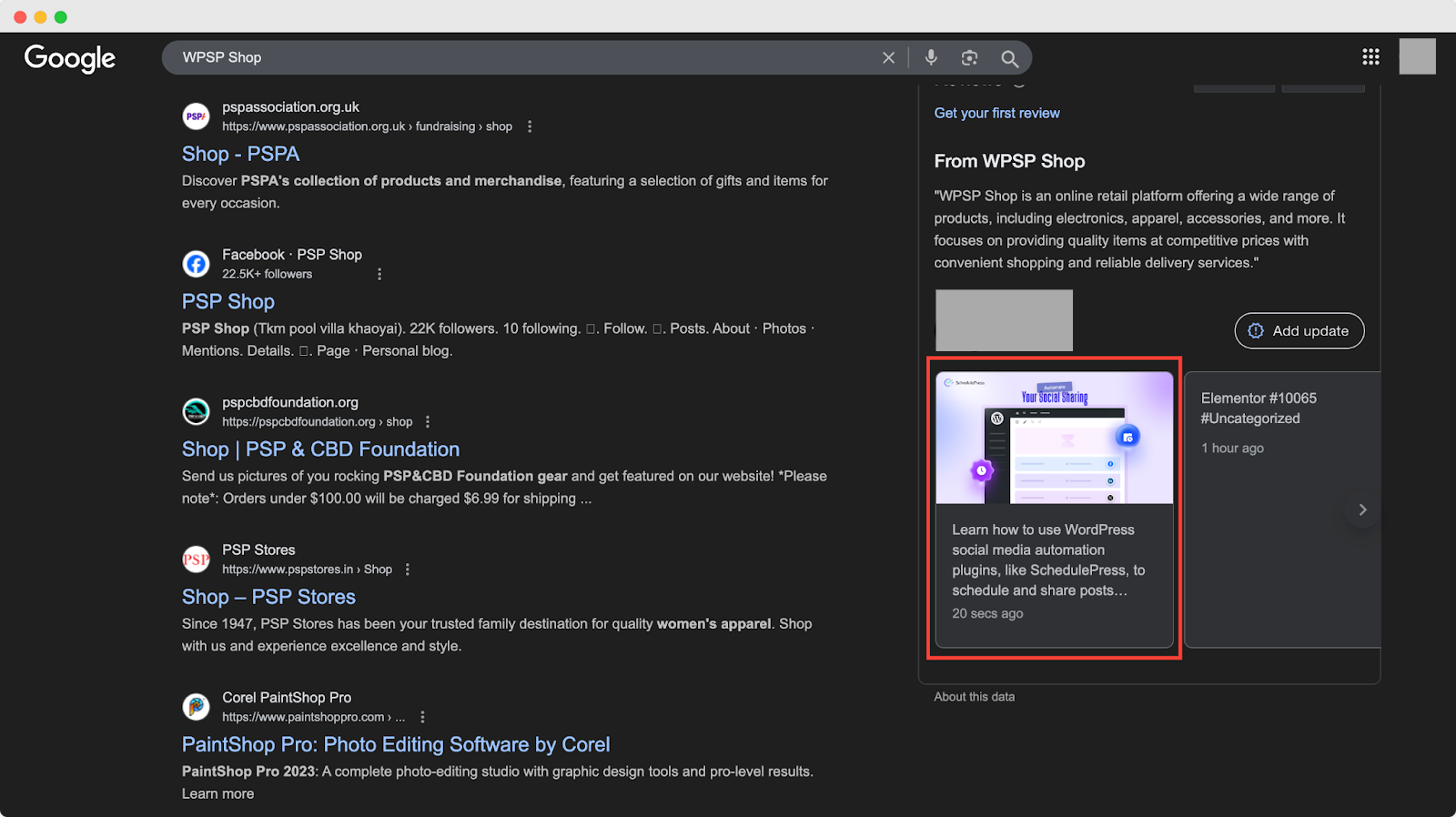Open the Shop – PSP Stores link
The width and height of the screenshot is (1456, 817).
point(268,597)
